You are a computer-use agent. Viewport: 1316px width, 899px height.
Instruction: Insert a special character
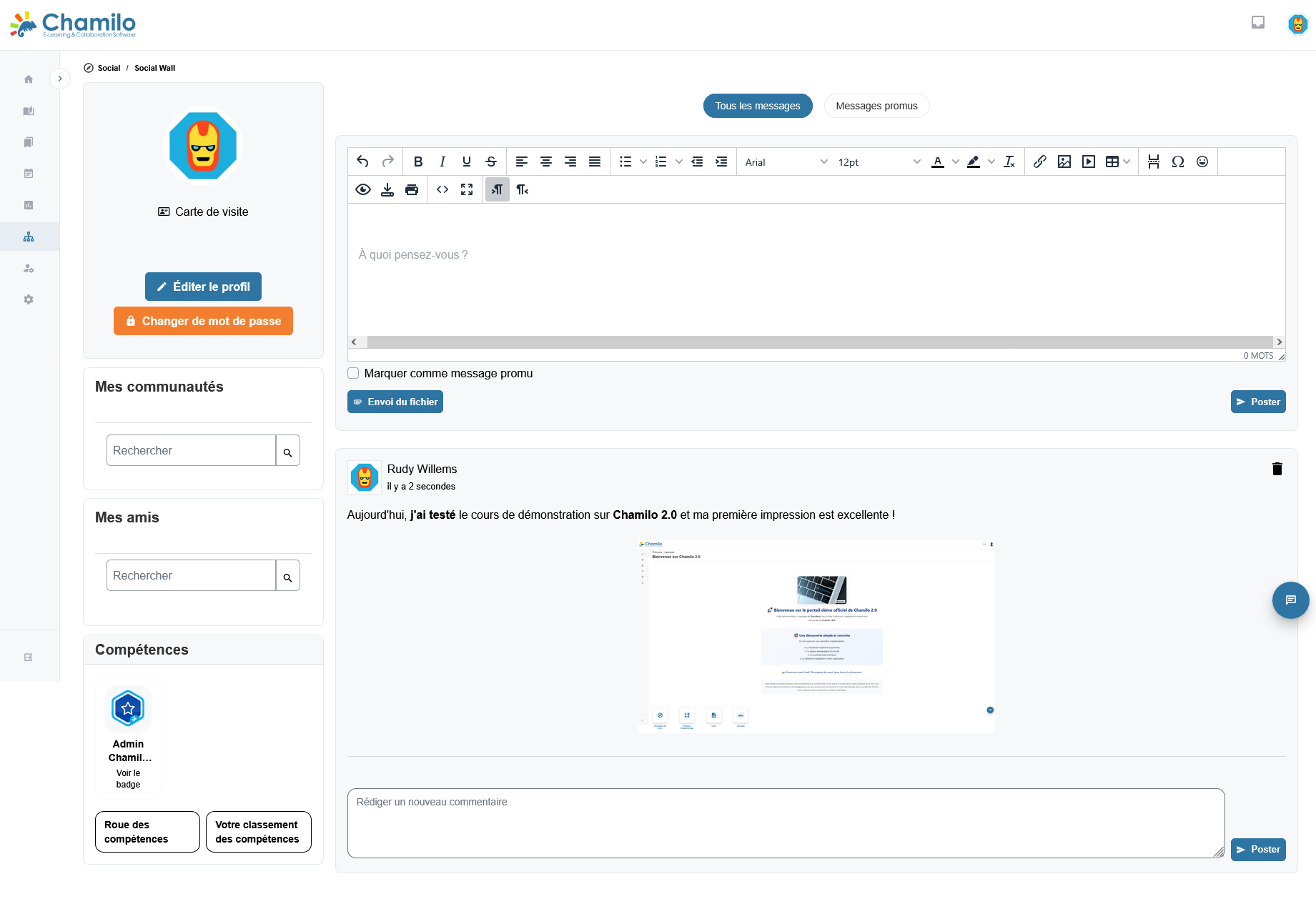(1177, 162)
